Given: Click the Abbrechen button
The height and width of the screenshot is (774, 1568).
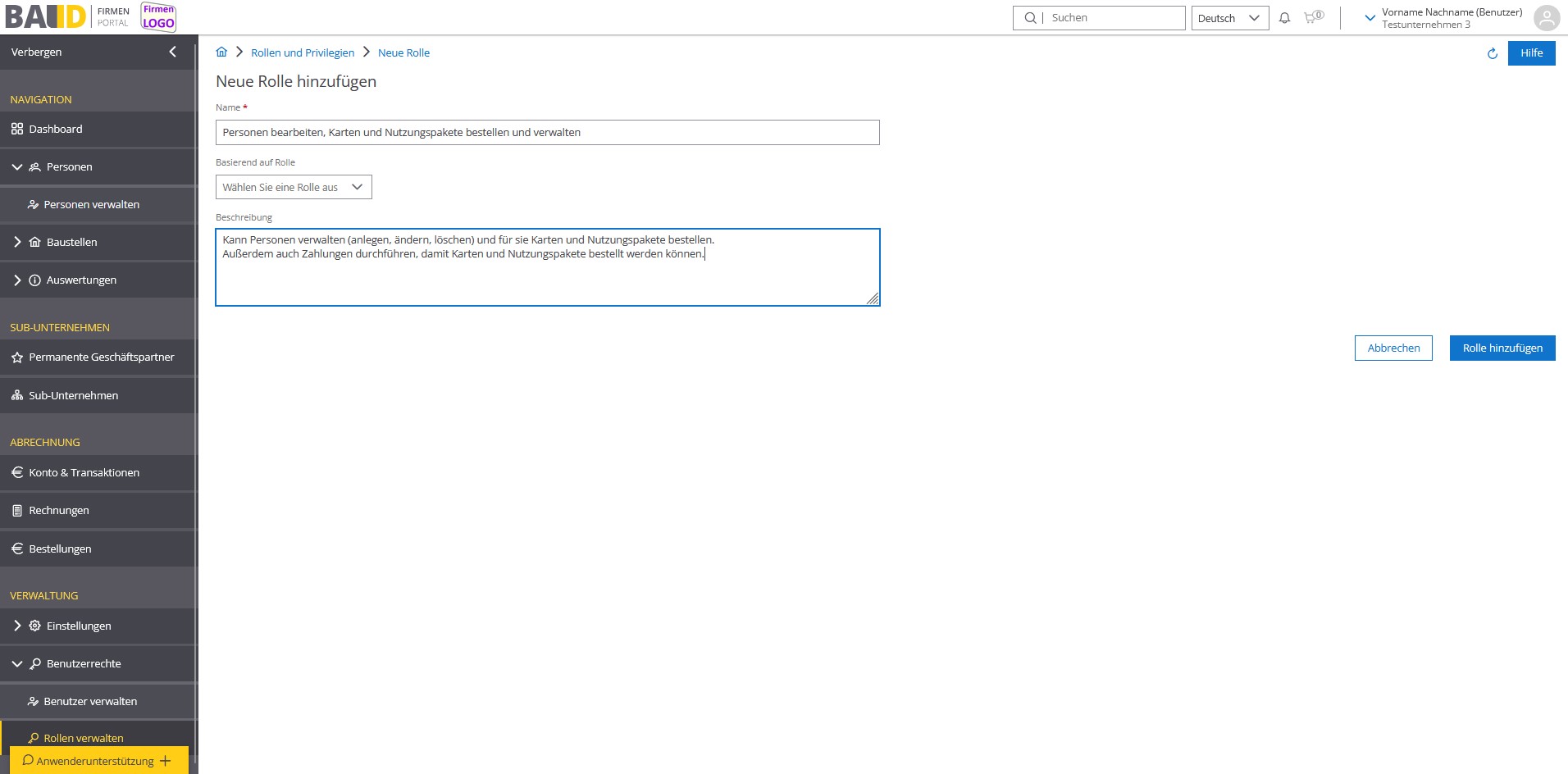Looking at the screenshot, I should pos(1393,348).
